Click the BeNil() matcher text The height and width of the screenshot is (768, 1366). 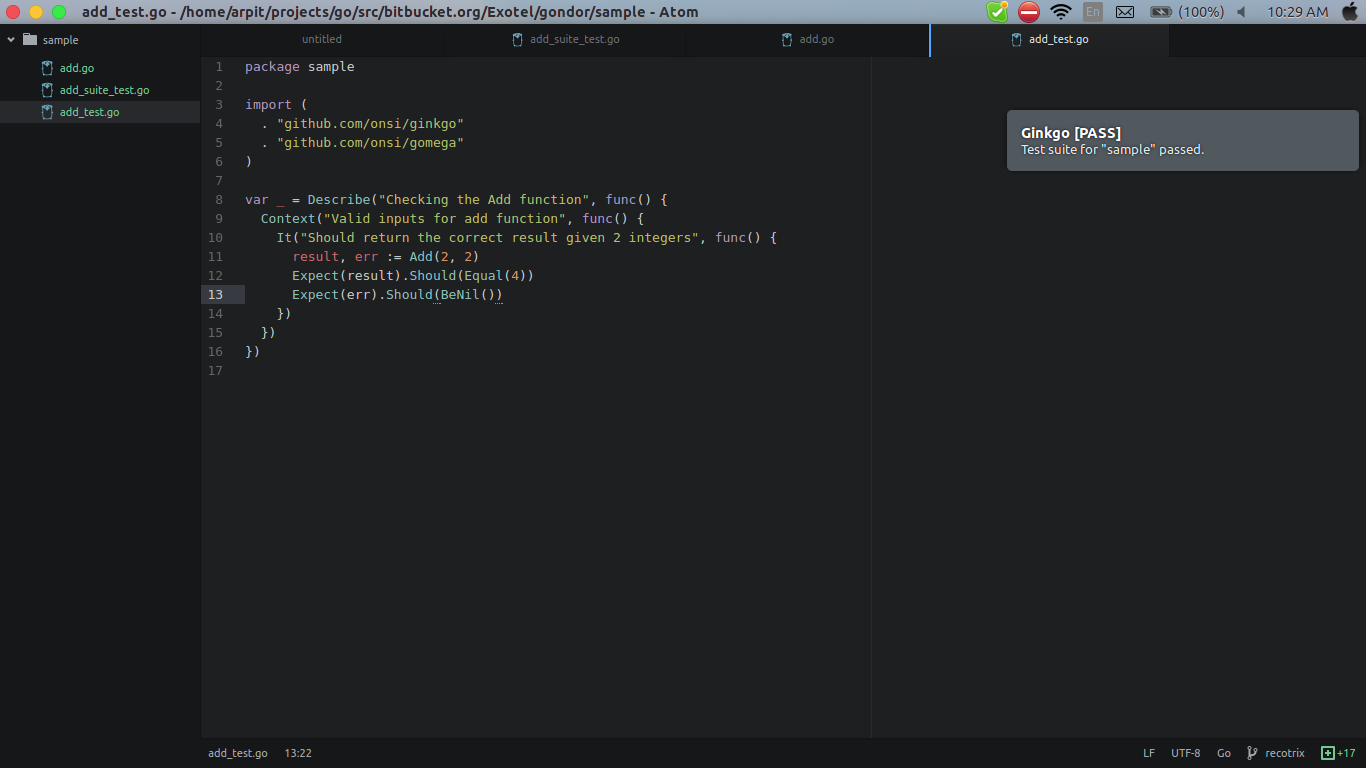point(467,294)
